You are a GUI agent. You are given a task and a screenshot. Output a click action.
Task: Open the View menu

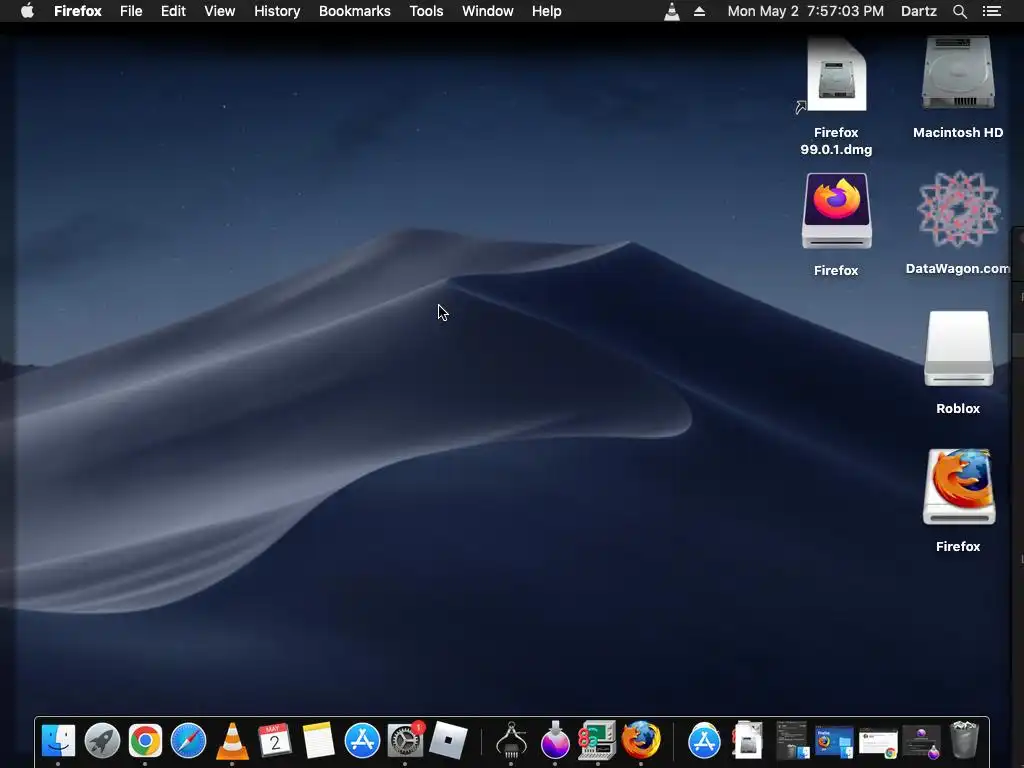(x=219, y=11)
